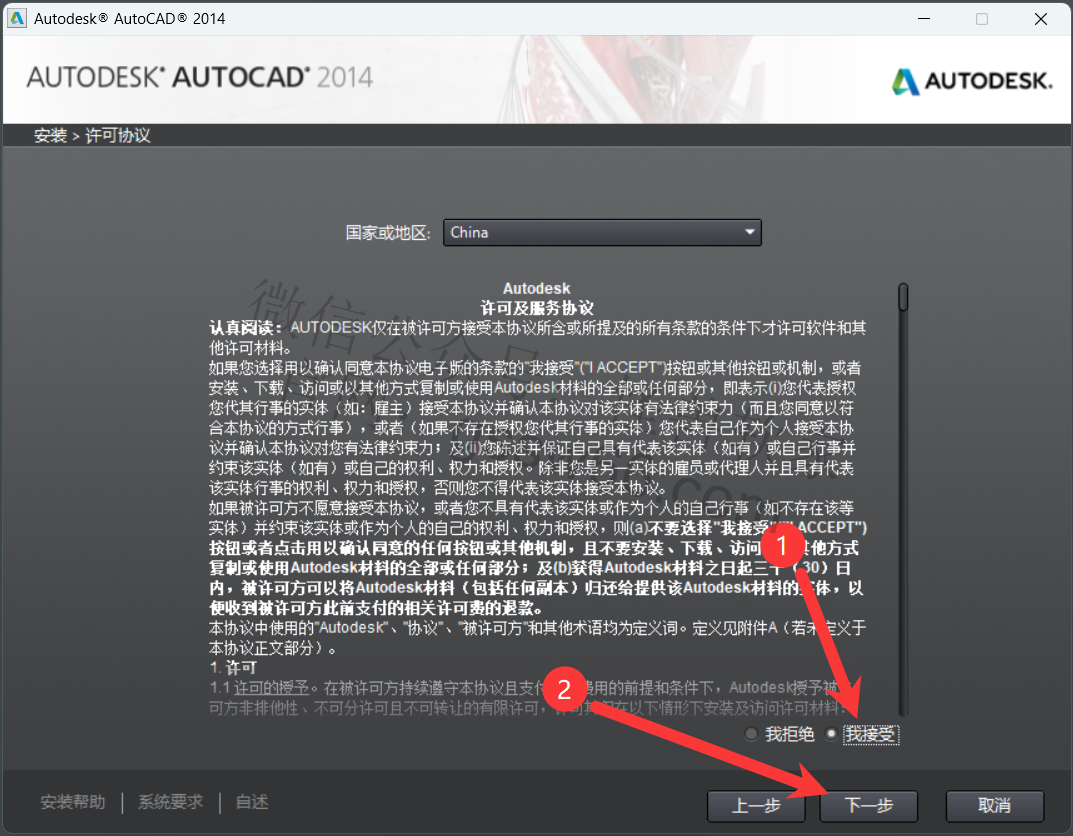Image resolution: width=1073 pixels, height=836 pixels.
Task: Click the disabled maximize window button
Action: [982, 19]
